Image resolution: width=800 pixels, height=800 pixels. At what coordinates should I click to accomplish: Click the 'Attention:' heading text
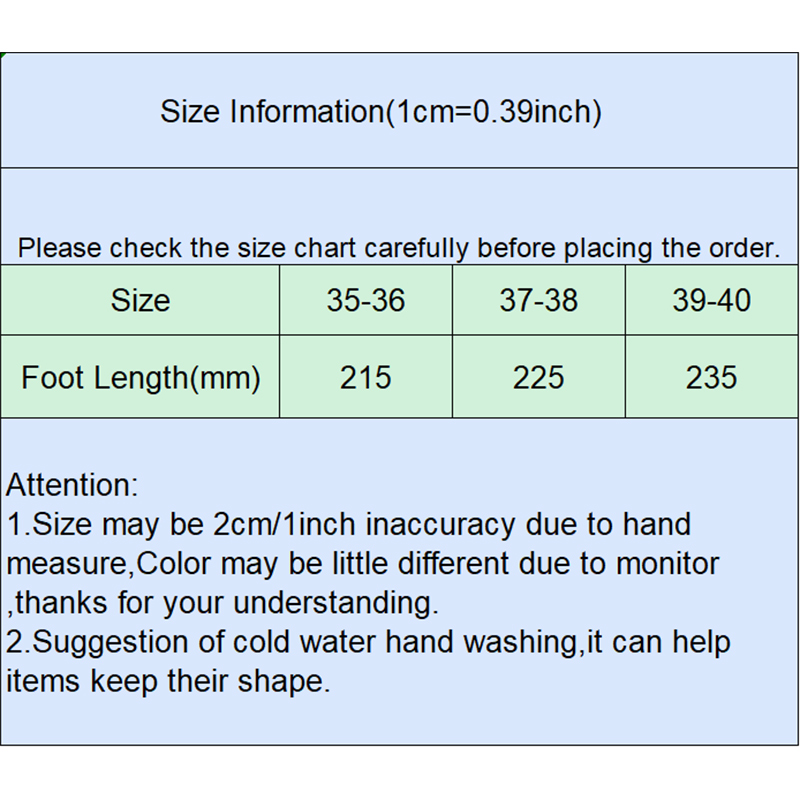pos(72,486)
